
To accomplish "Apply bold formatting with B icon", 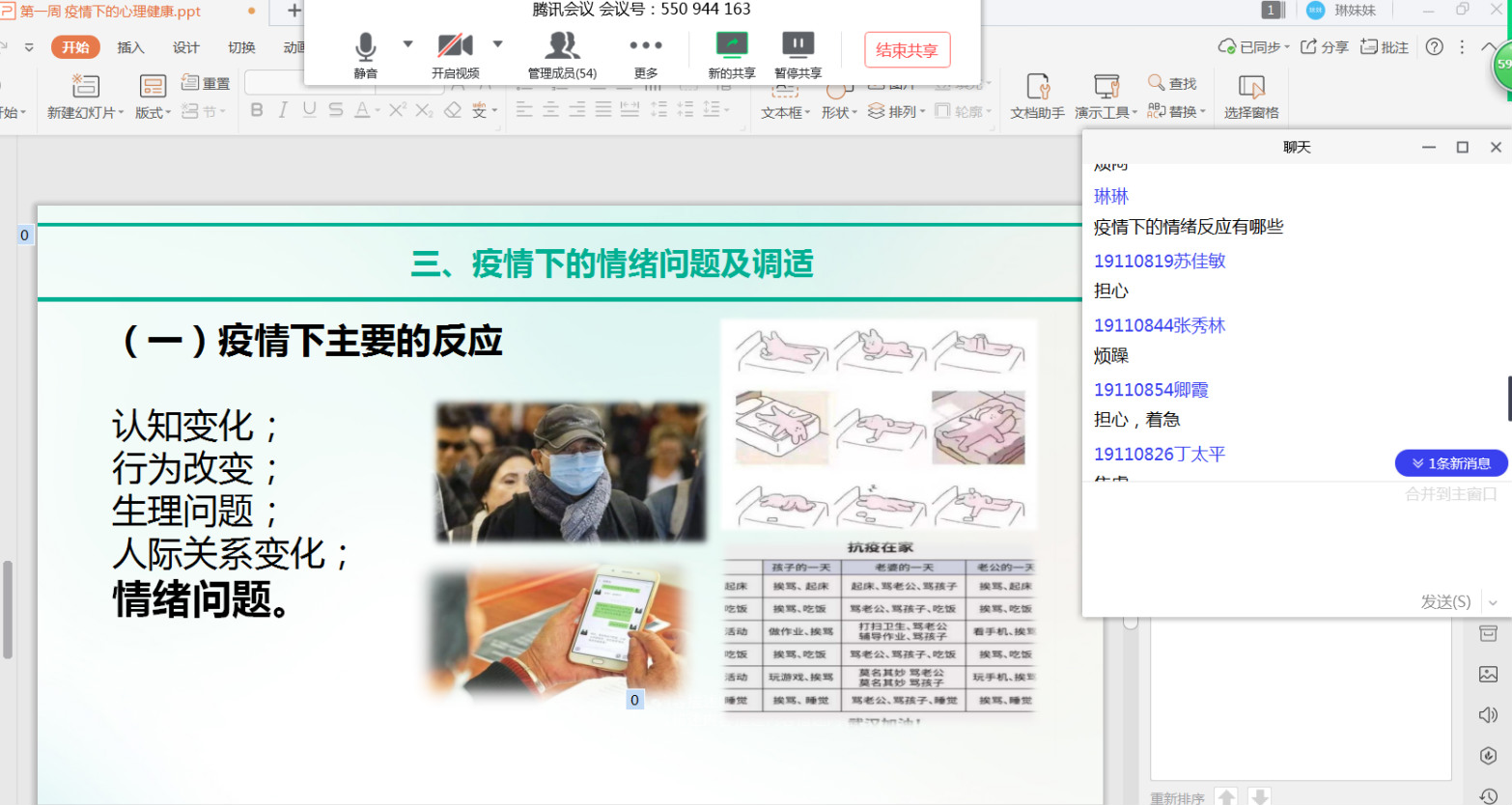I will click(x=257, y=110).
